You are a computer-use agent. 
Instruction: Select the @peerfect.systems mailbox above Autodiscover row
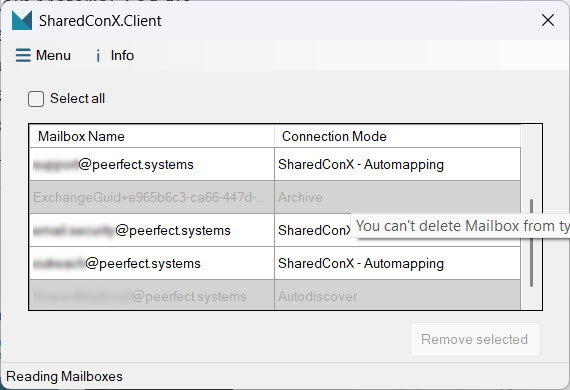[x=152, y=263]
